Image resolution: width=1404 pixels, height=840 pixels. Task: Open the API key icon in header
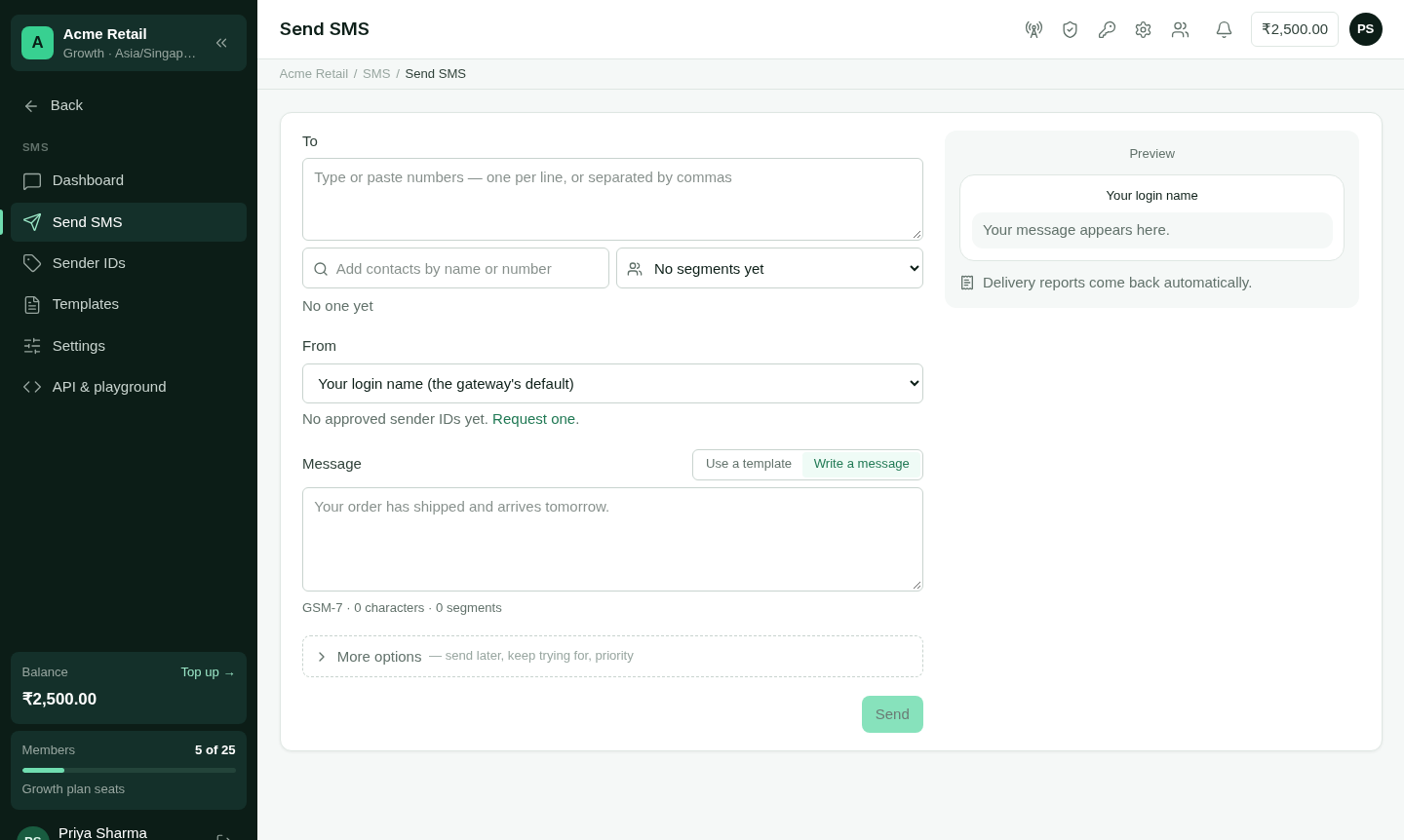pos(1107,29)
